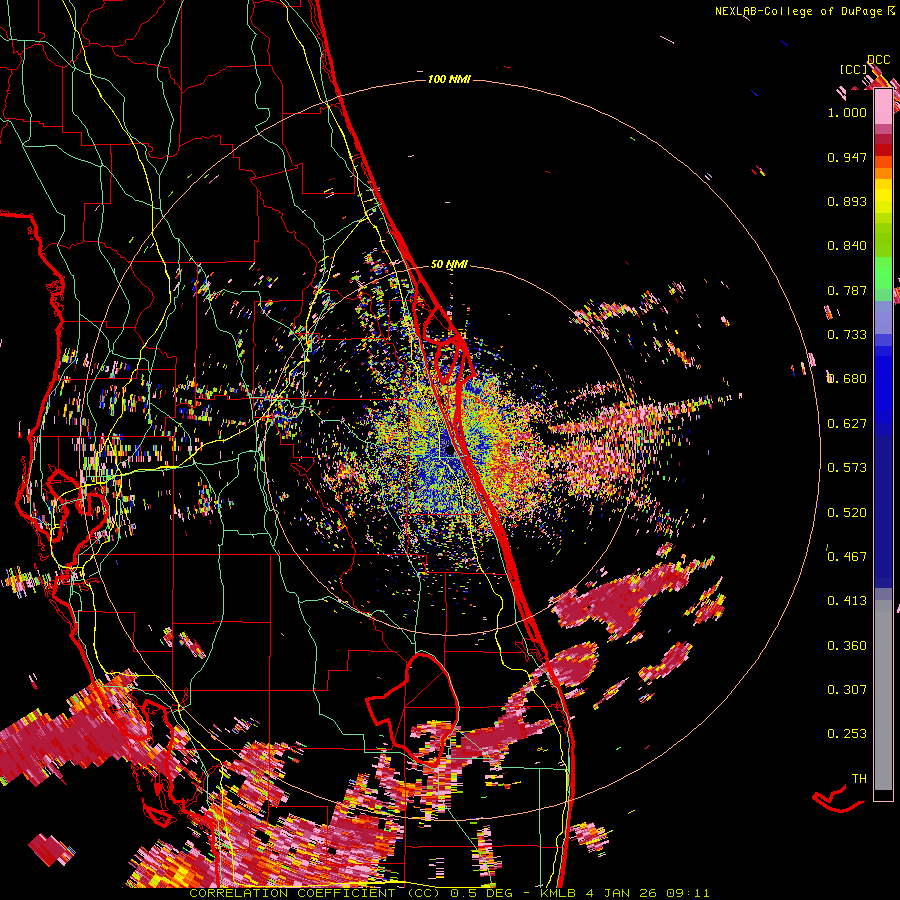
Task: Click the gray segment of the color bar
Action: [883, 695]
